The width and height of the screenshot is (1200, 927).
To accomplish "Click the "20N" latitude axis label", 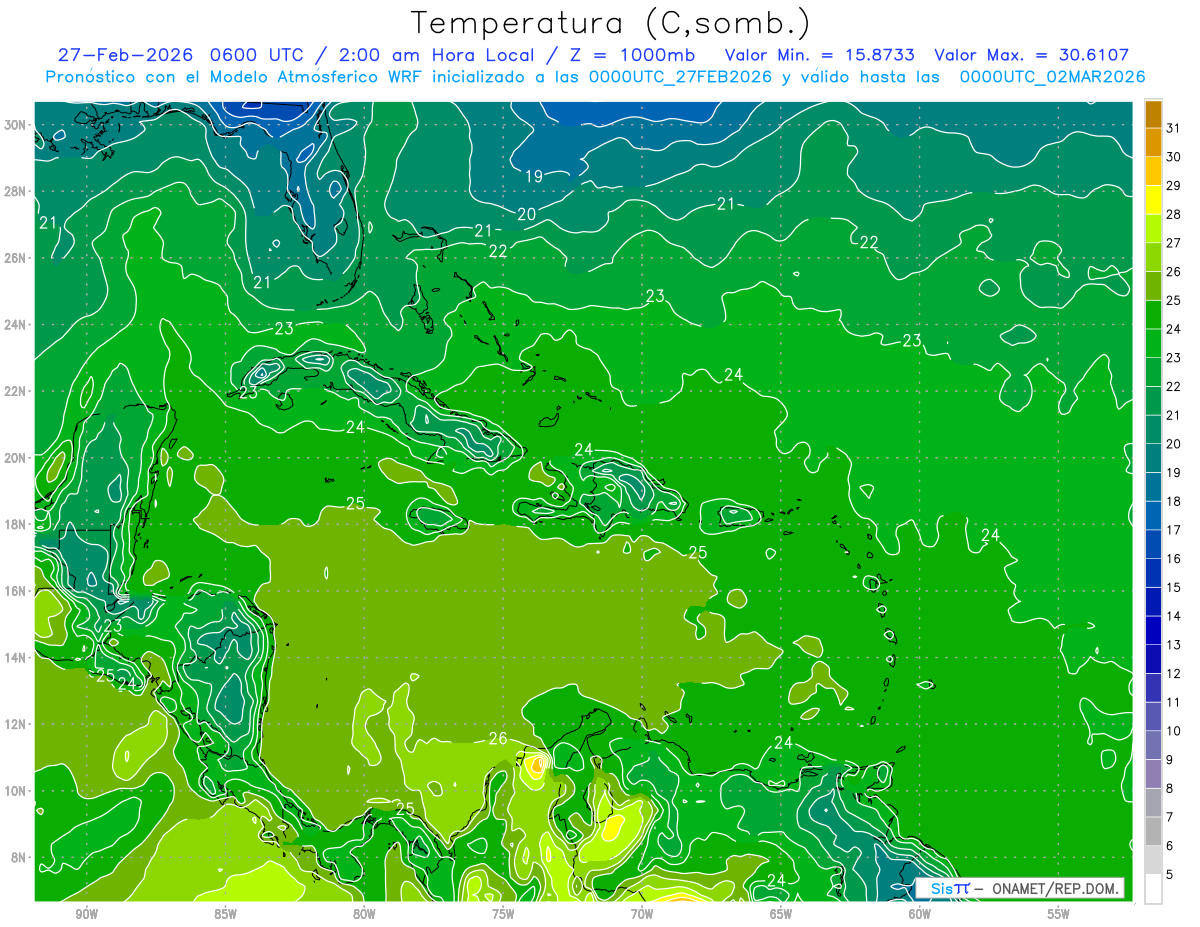I will point(16,458).
